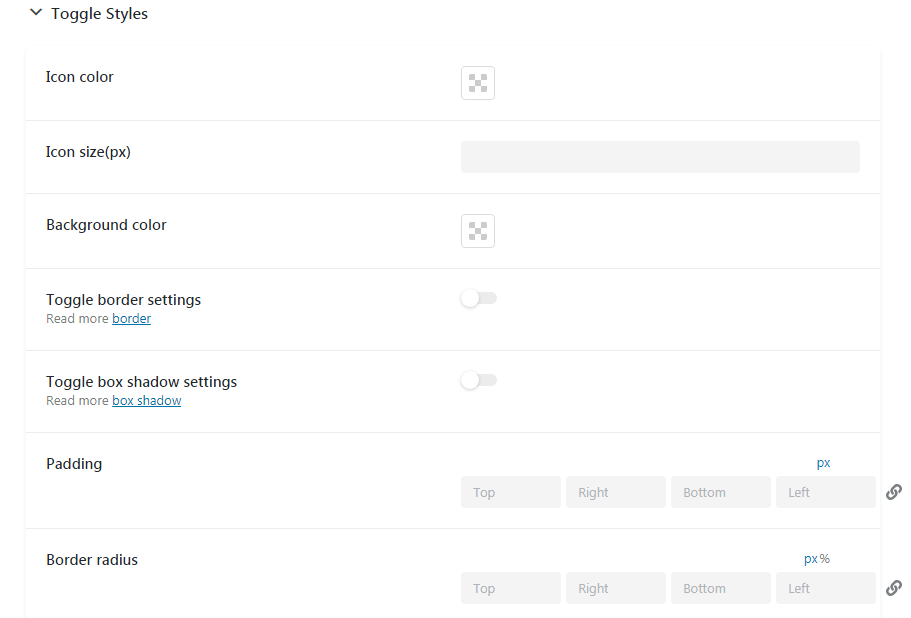Click the Padding Top input field

click(511, 492)
